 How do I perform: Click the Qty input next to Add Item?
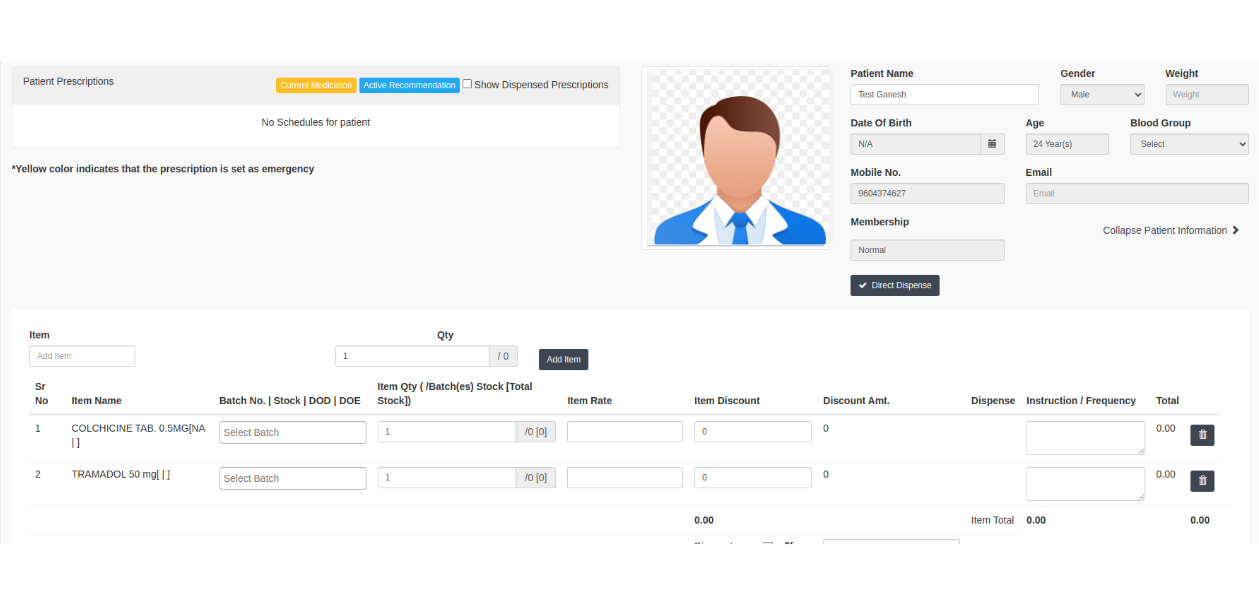point(411,356)
